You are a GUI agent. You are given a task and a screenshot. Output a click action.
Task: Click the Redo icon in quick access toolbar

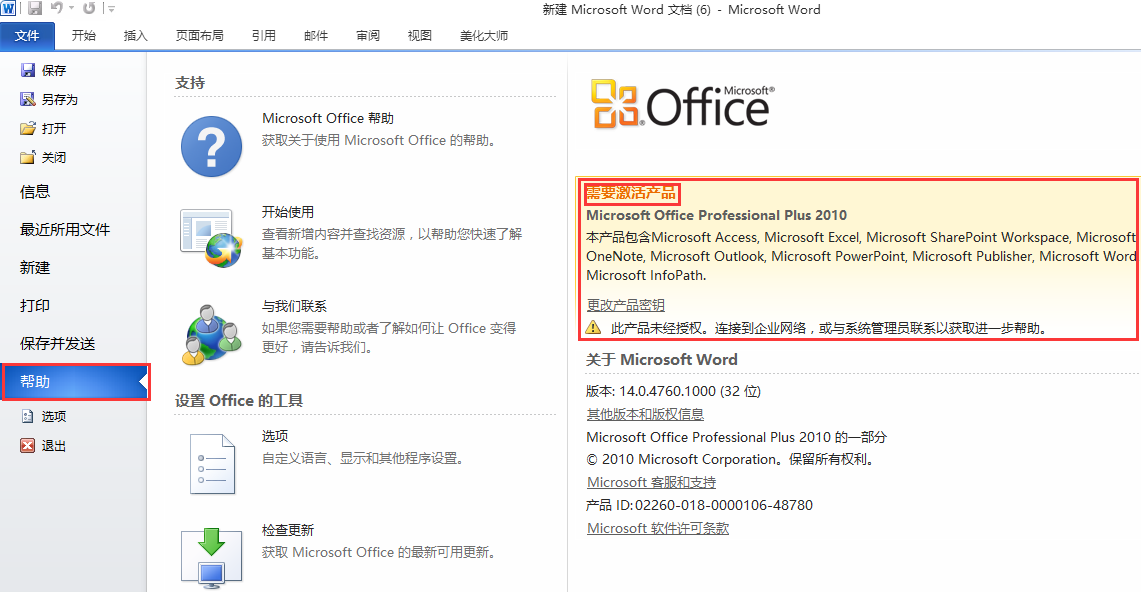tap(89, 9)
